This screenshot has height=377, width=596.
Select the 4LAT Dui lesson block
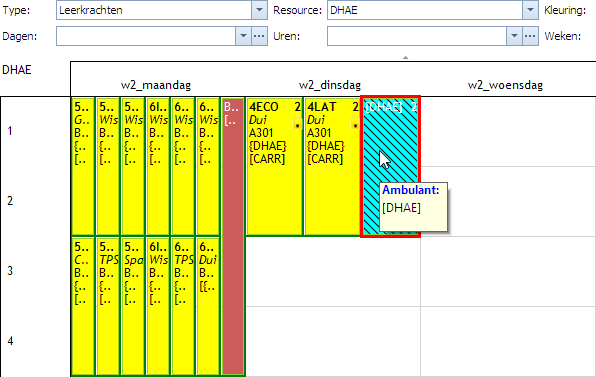(332, 166)
